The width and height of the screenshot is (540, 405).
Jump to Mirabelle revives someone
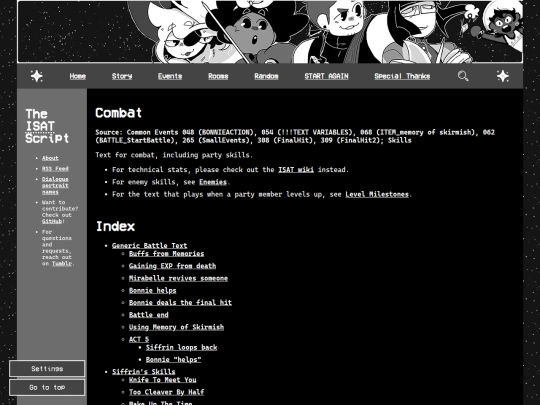(x=178, y=278)
